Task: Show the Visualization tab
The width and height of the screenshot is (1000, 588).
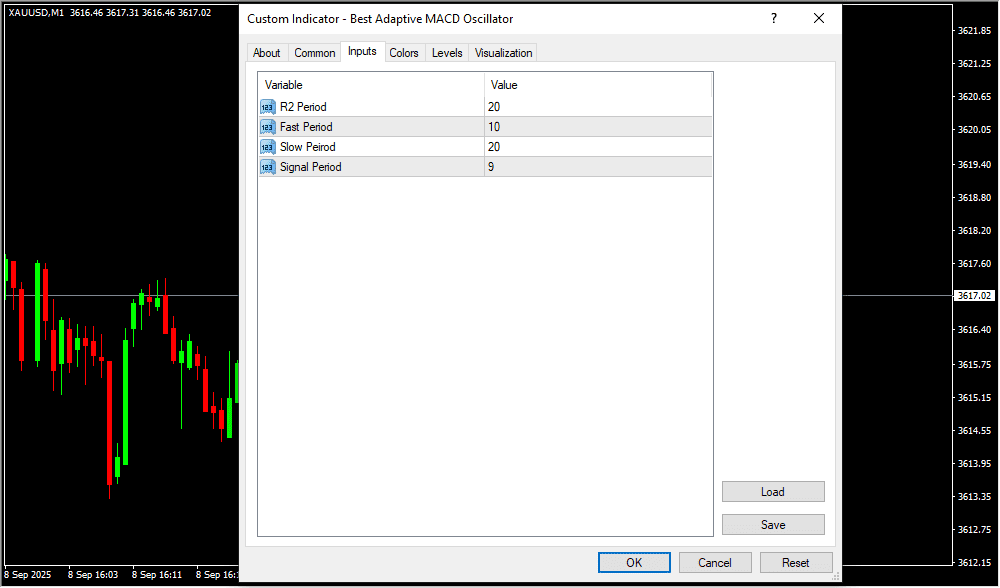Action: 503,53
